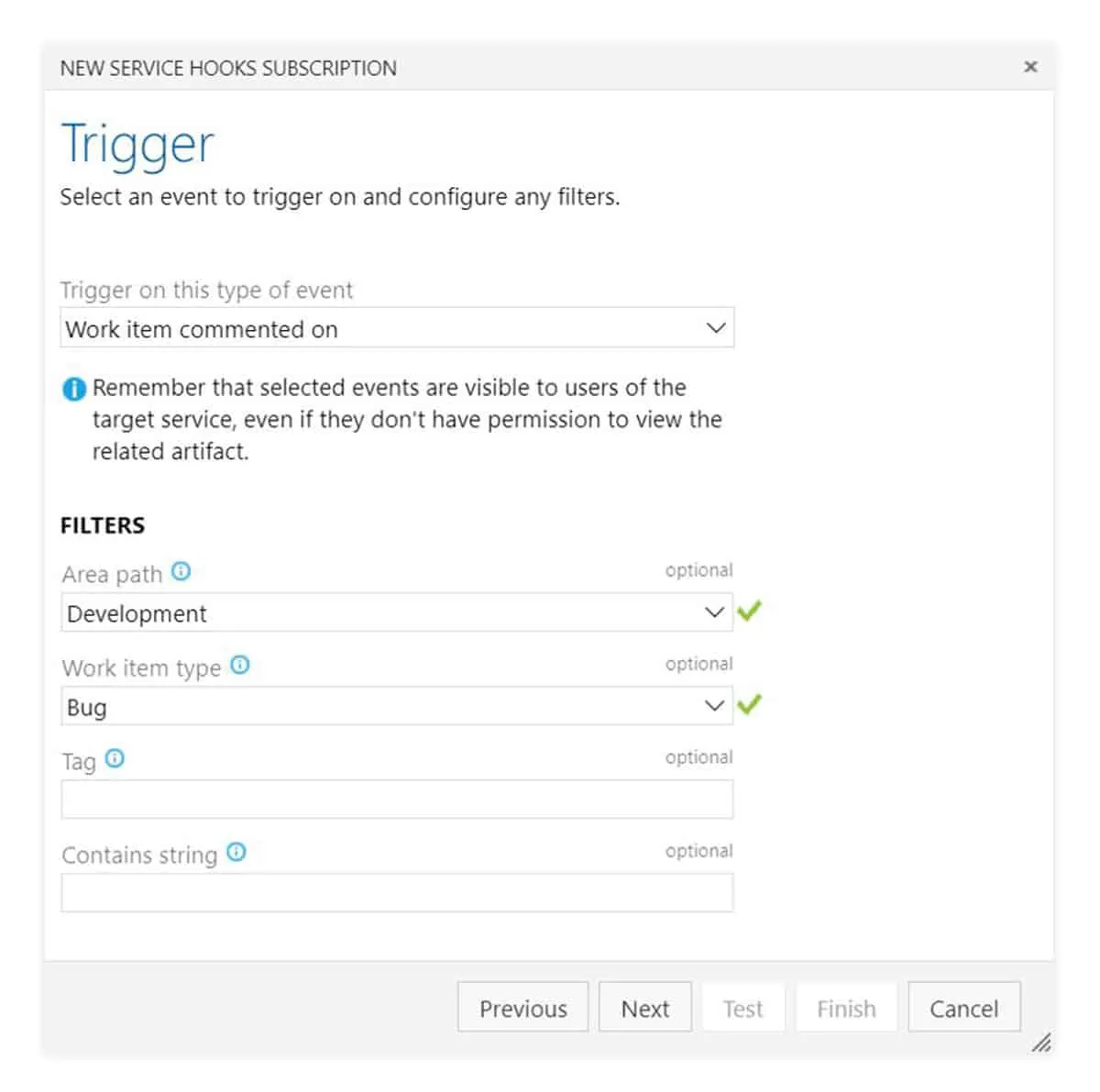This screenshot has width=1100, height=1092.
Task: Click the dialog resize grip icon
Action: pos(1041,1042)
